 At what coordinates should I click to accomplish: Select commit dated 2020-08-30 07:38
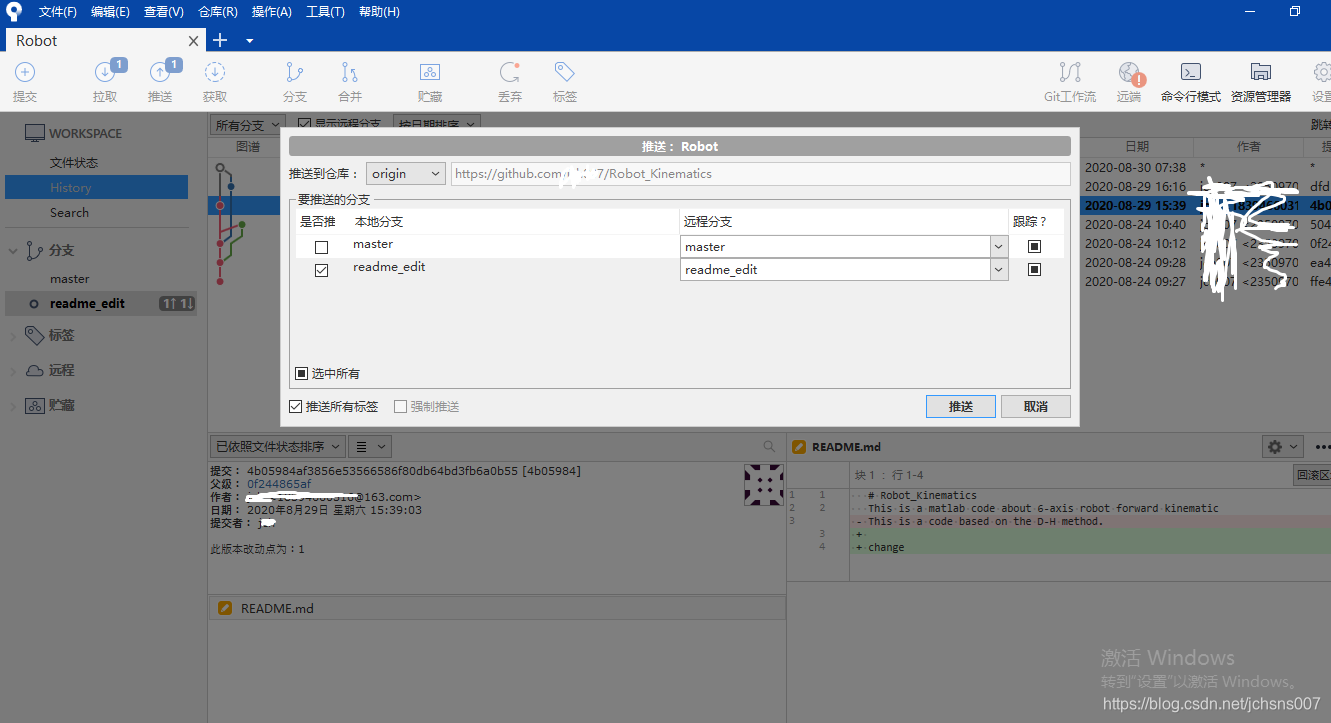pyautogui.click(x=1136, y=167)
